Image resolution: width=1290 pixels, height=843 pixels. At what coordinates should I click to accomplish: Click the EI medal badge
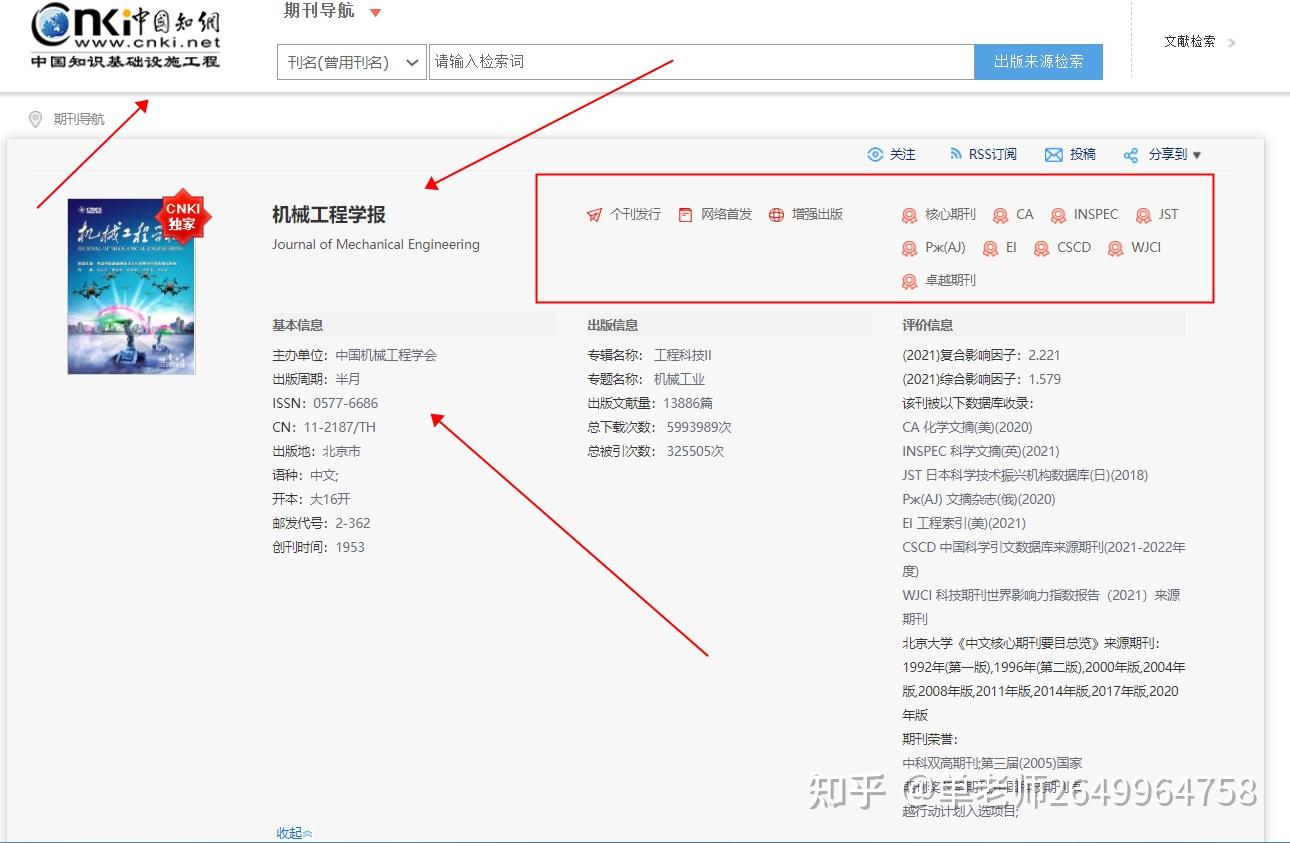point(990,249)
